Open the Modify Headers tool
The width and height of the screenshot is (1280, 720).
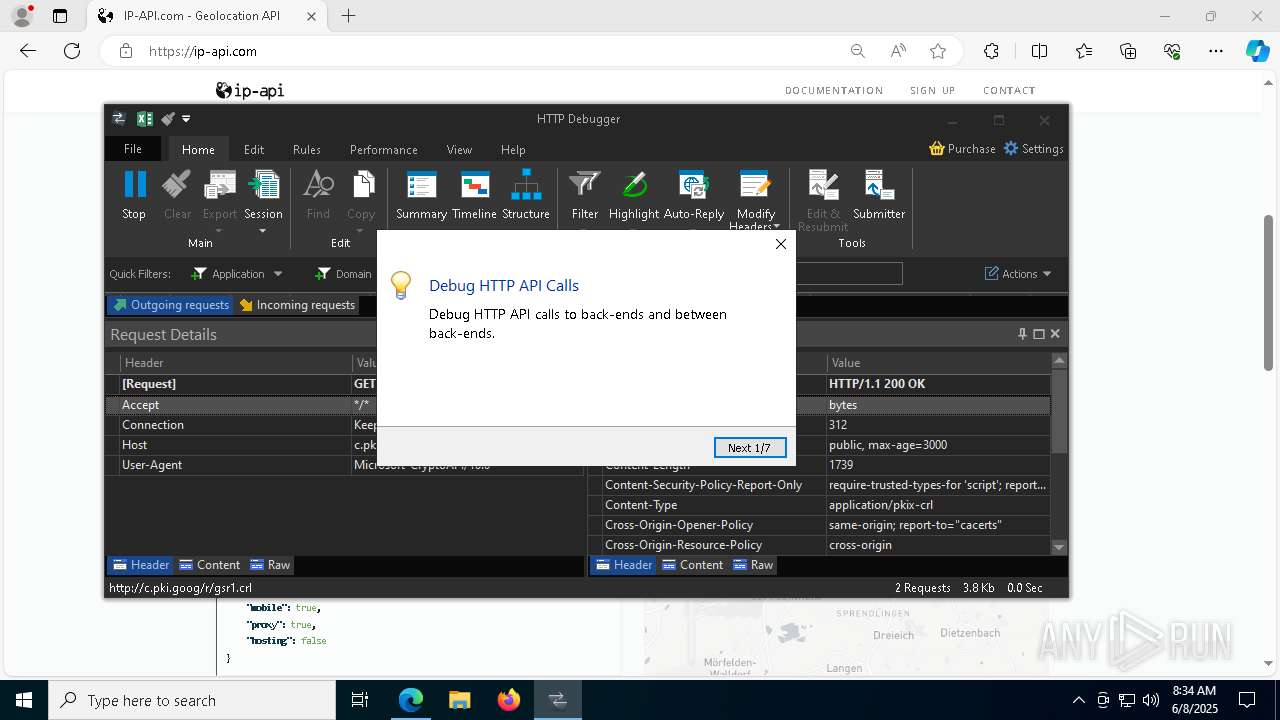pos(755,200)
